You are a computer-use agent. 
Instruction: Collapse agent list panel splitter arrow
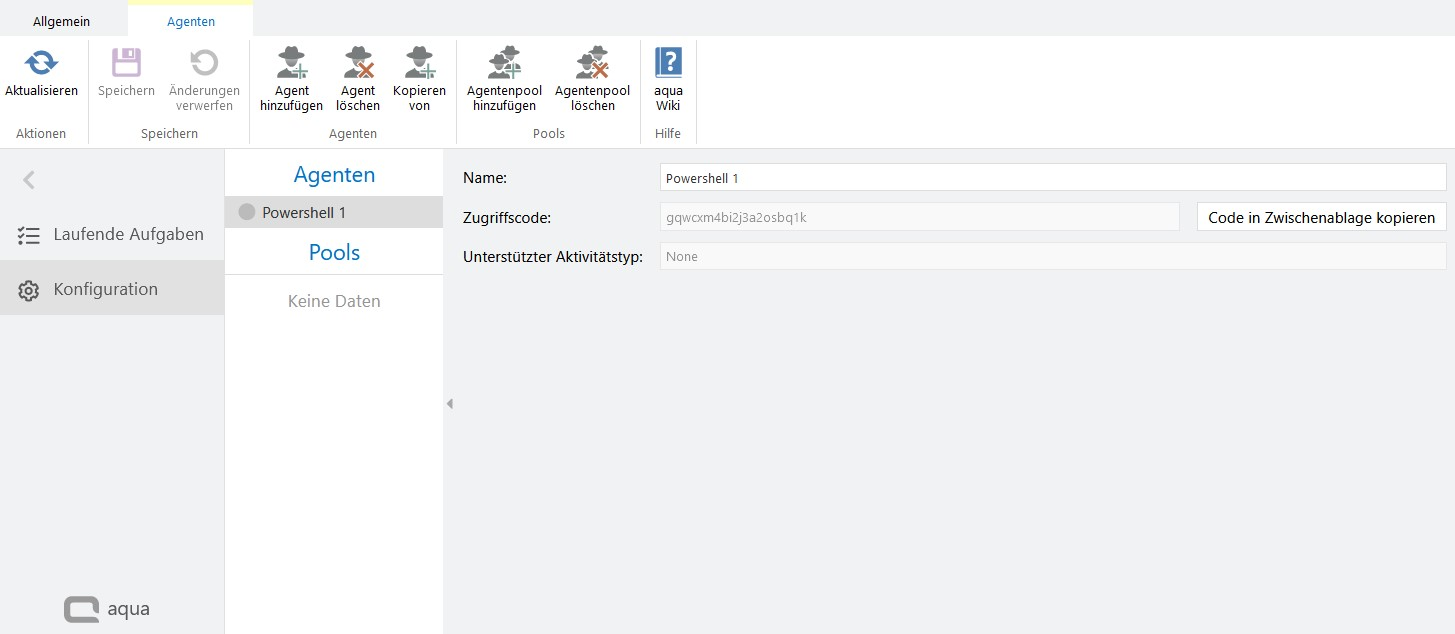click(x=449, y=404)
